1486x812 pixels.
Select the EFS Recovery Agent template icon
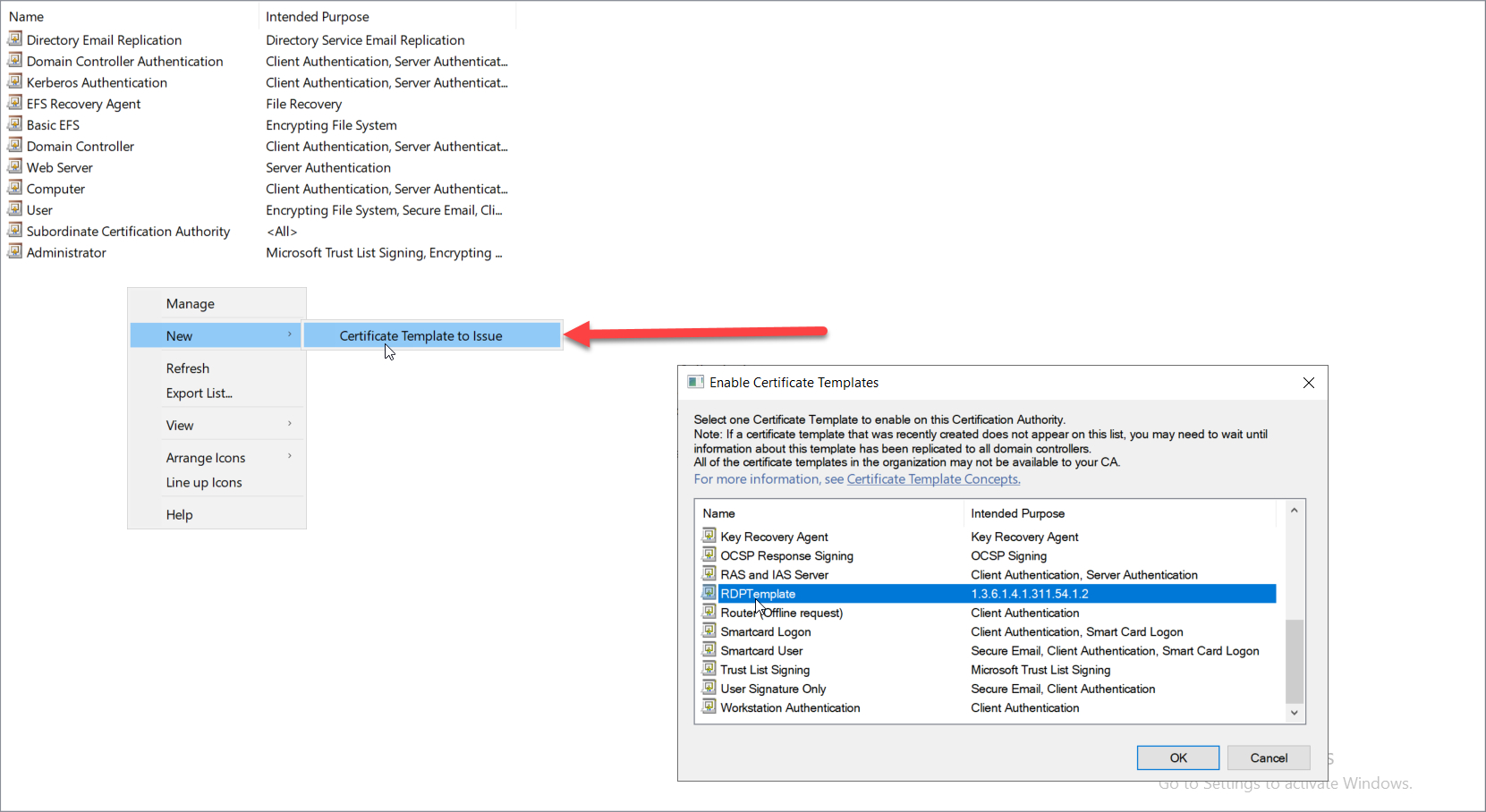(15, 103)
